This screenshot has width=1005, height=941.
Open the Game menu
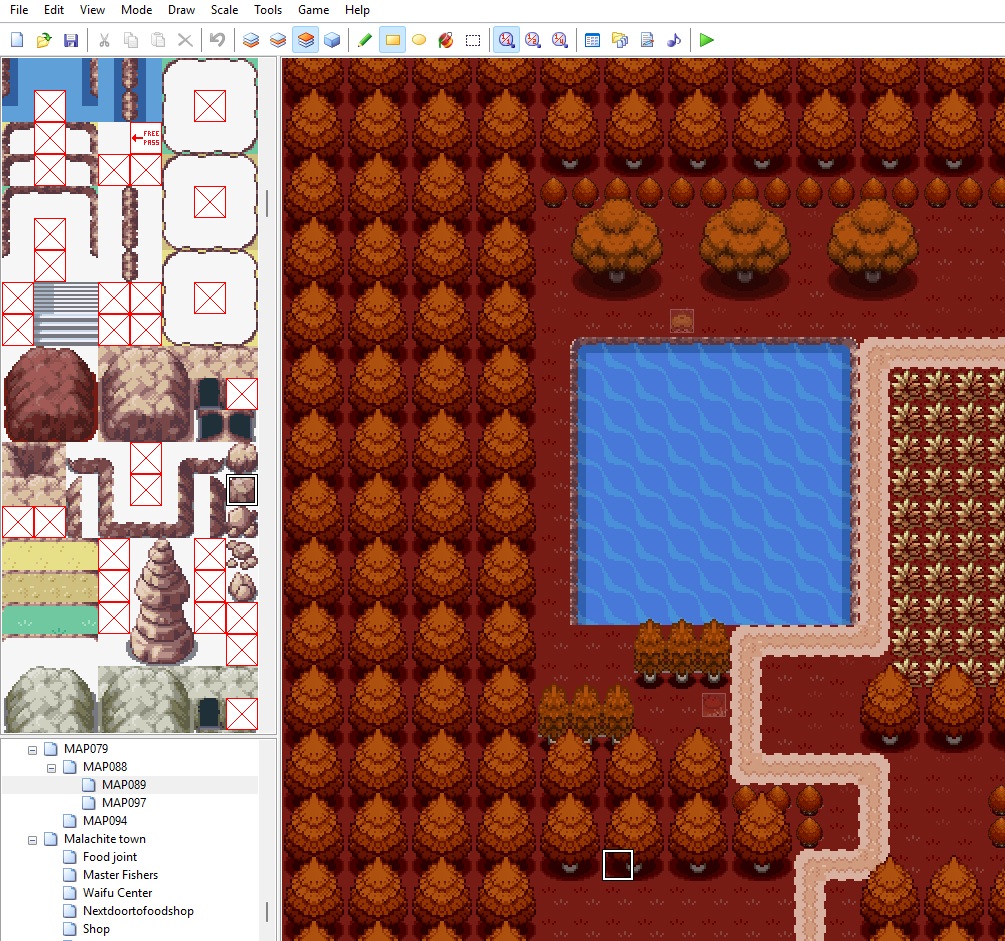click(x=313, y=10)
